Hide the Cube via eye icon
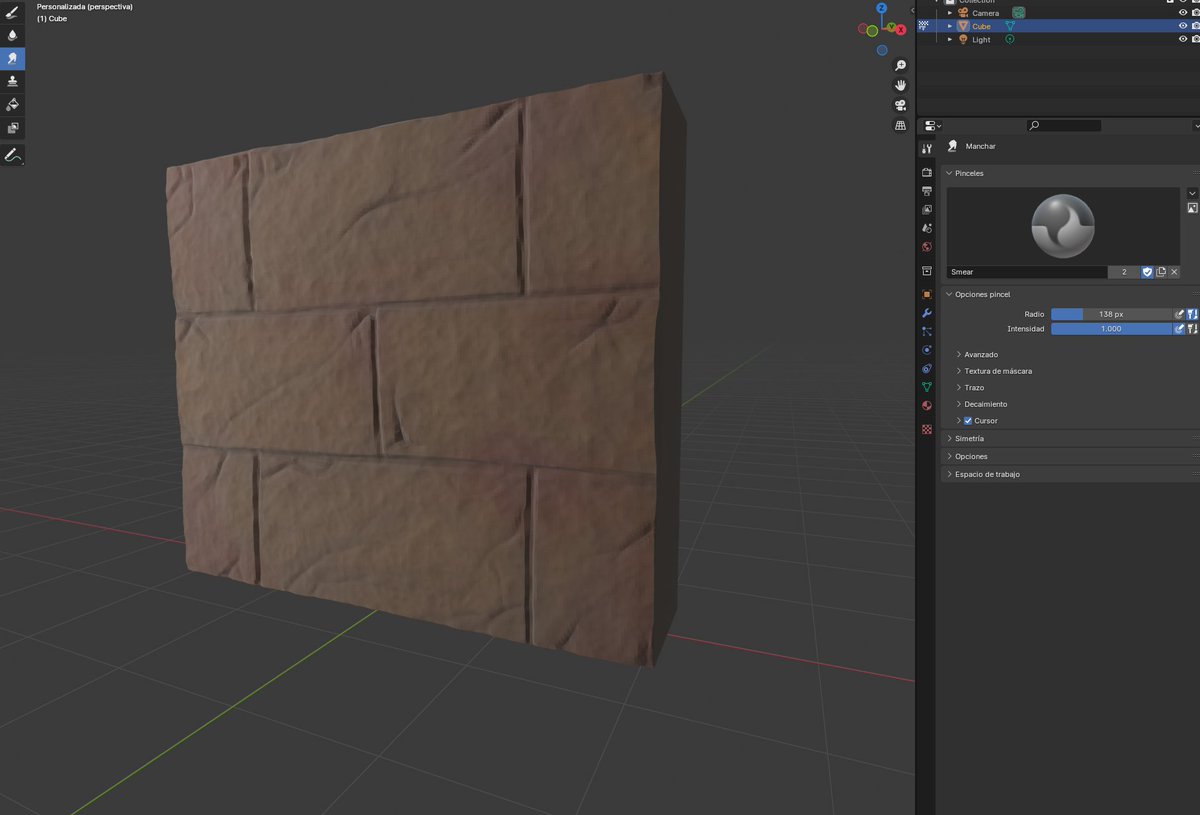The width and height of the screenshot is (1200, 815). 1183,26
